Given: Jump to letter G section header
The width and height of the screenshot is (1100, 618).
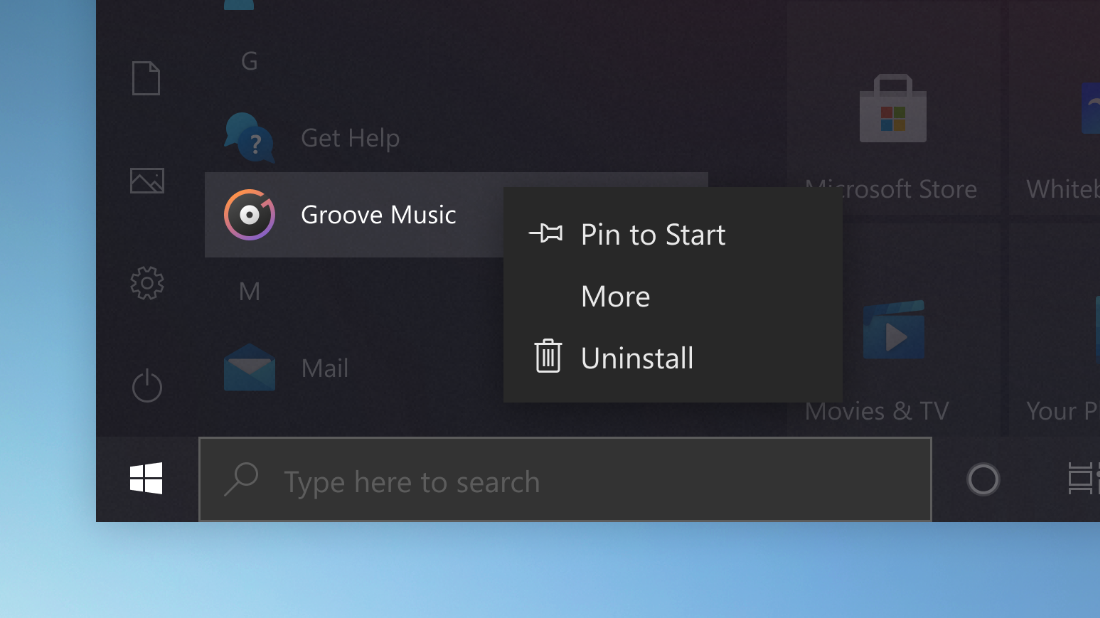Looking at the screenshot, I should pos(249,62).
